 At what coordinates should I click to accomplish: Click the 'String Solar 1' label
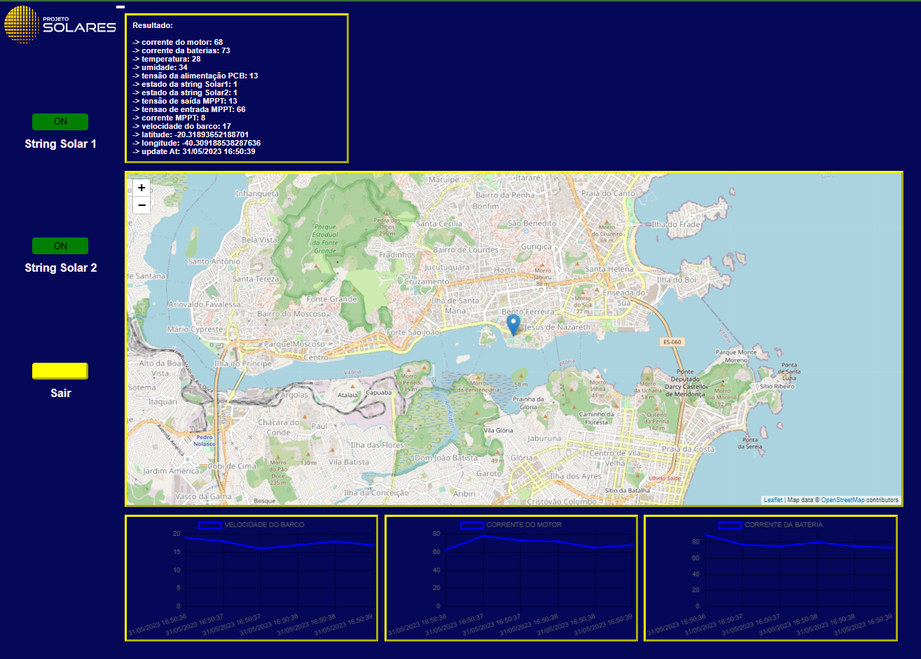[60, 144]
